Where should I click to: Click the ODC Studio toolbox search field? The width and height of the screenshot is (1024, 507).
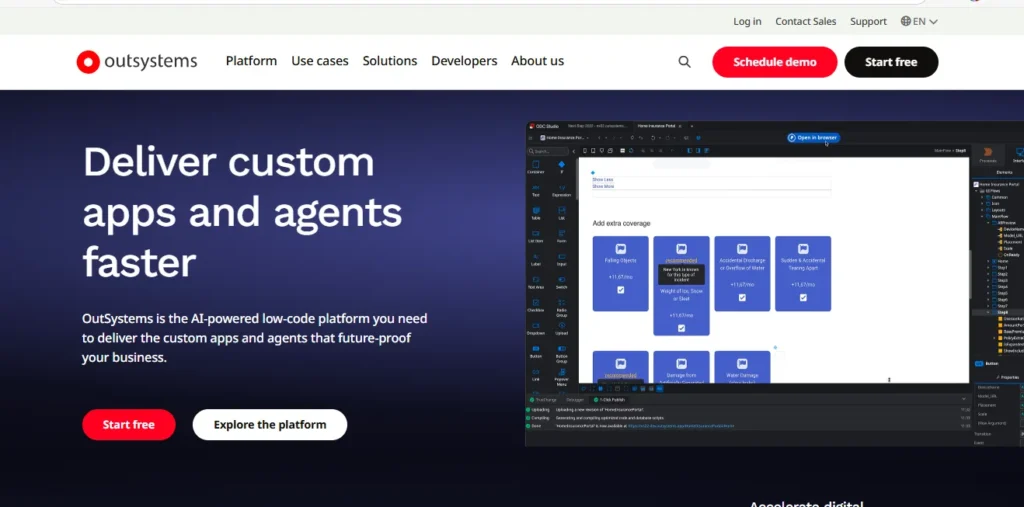click(x=549, y=151)
